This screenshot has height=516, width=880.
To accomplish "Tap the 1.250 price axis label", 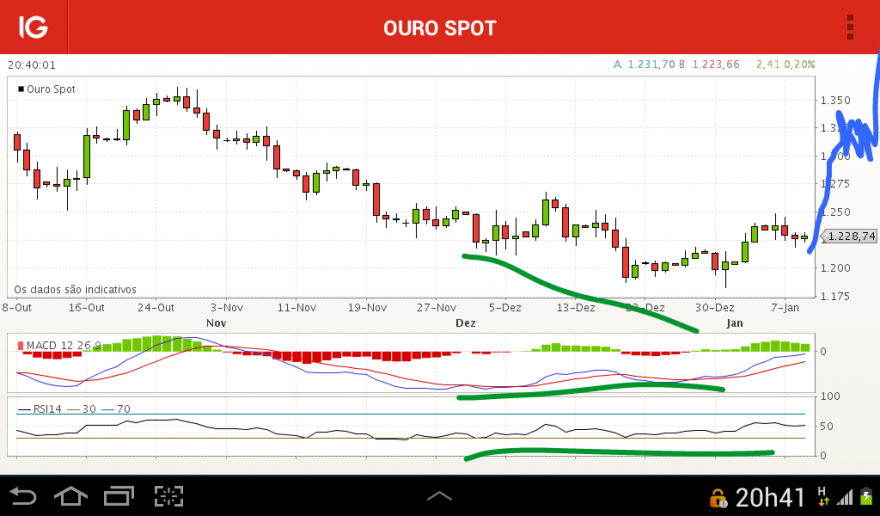I will click(835, 212).
